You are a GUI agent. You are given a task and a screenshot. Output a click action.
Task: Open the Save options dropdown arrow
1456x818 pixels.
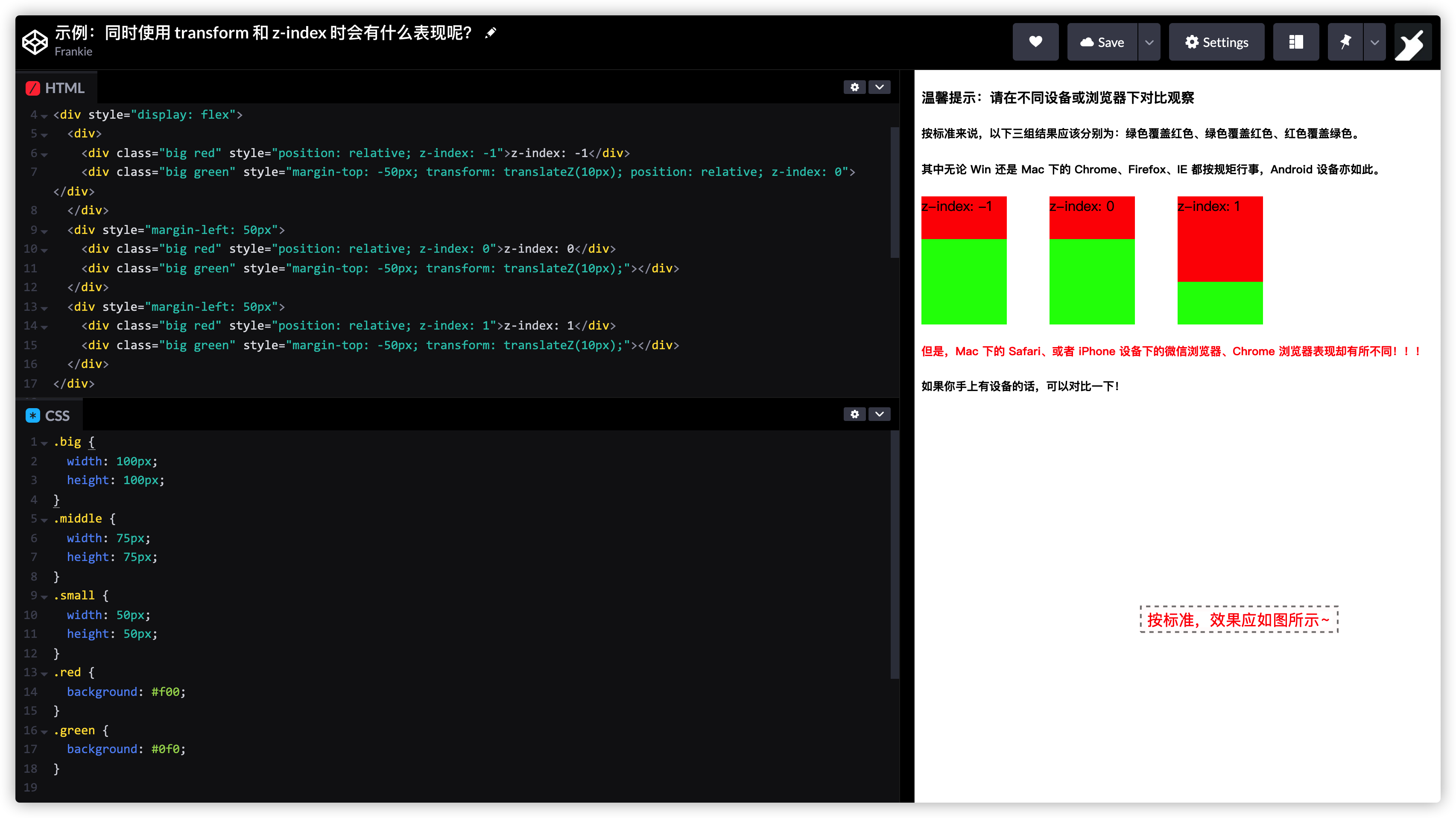click(1149, 42)
